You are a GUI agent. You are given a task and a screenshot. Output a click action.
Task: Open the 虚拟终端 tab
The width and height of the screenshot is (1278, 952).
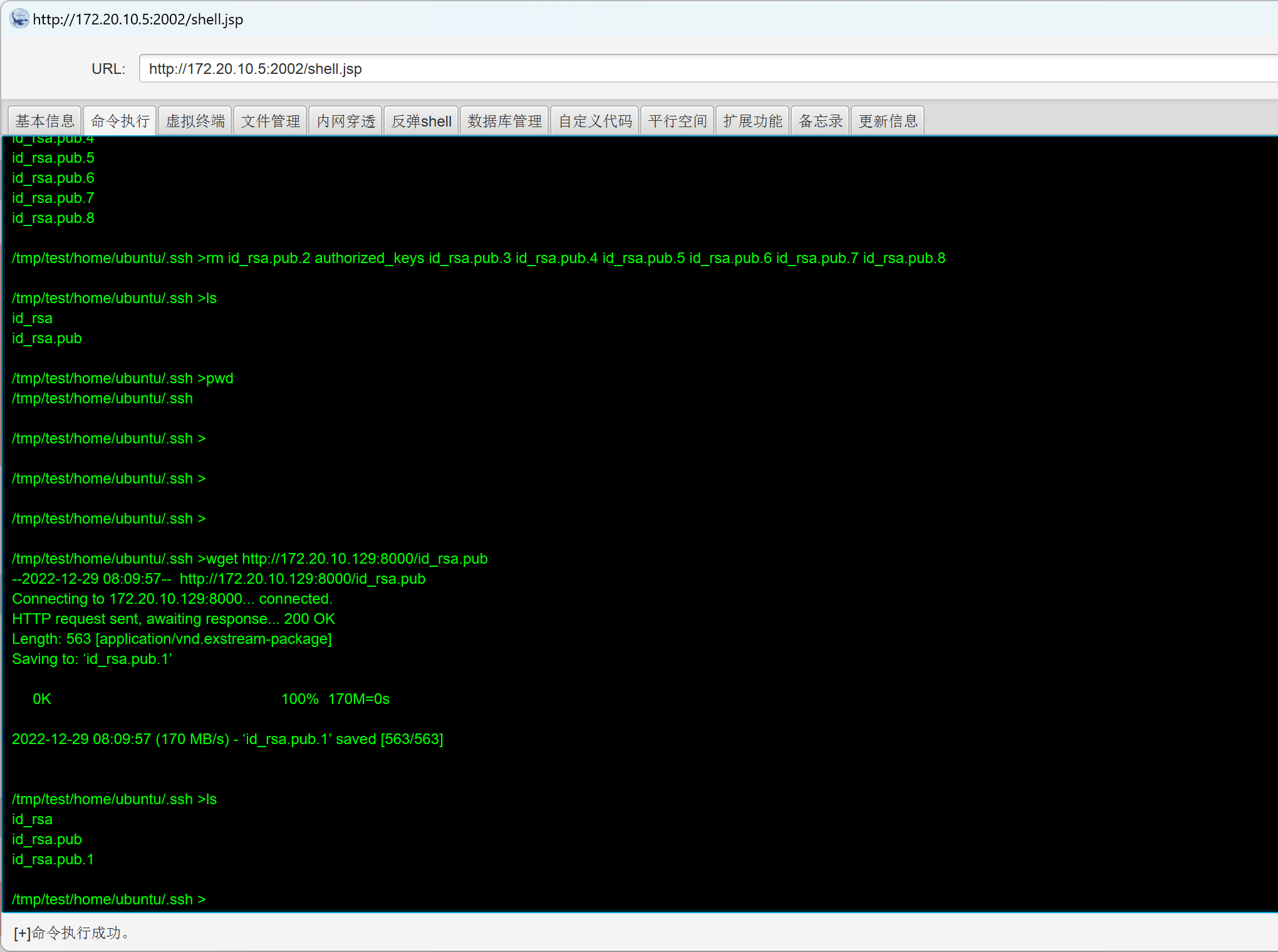195,121
